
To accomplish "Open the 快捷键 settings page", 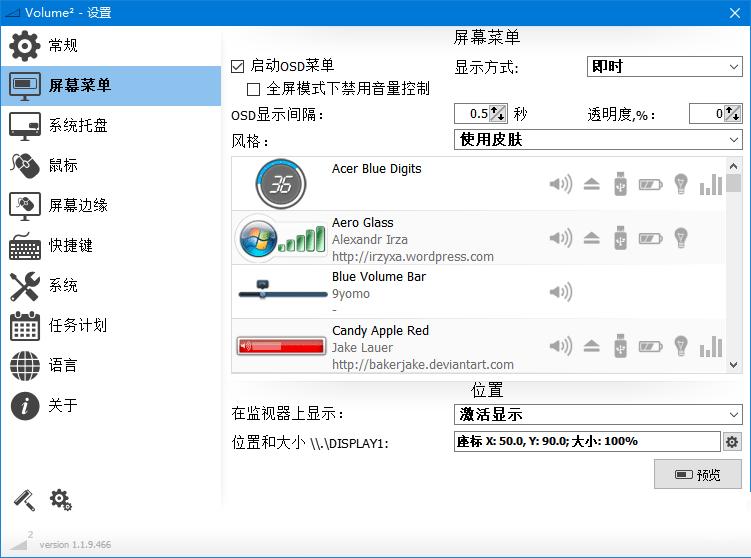I will coord(70,246).
